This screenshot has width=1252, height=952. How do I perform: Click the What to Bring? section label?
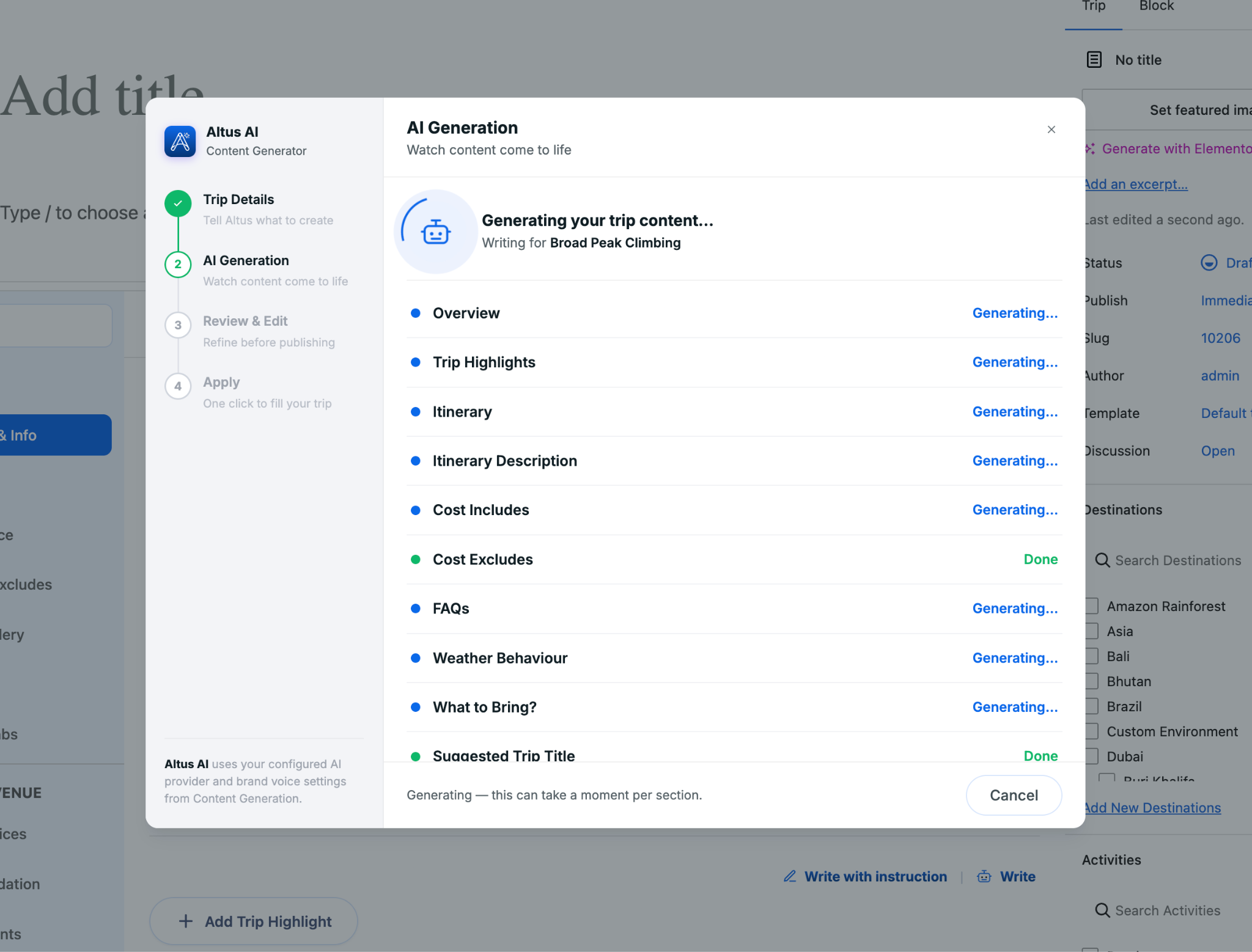pyautogui.click(x=485, y=707)
